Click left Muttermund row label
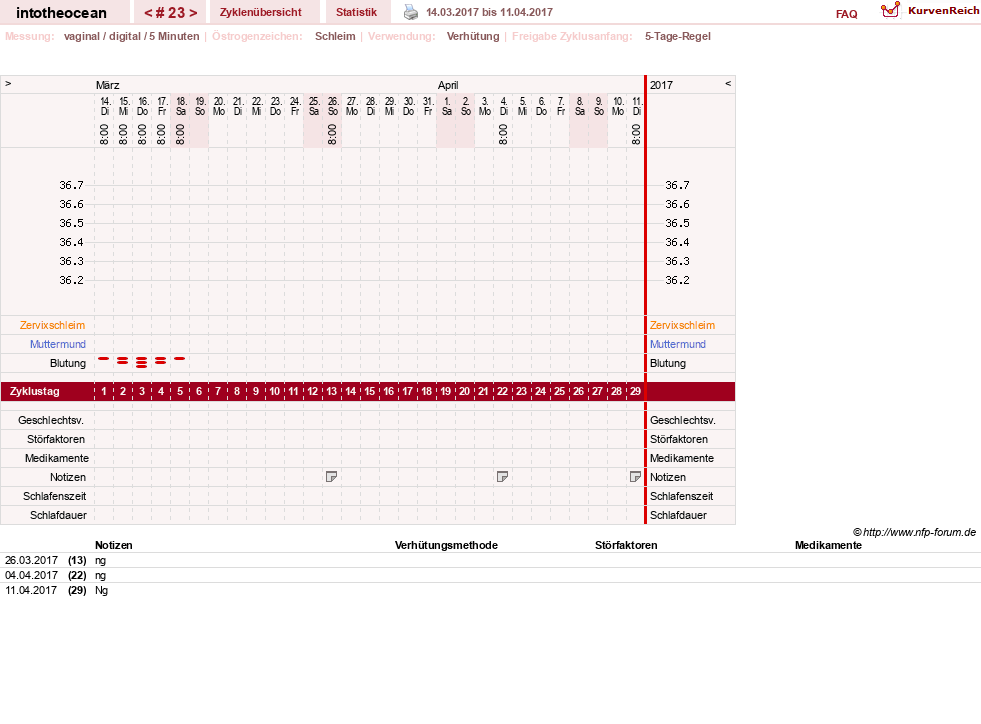The height and width of the screenshot is (724, 981). pos(58,344)
